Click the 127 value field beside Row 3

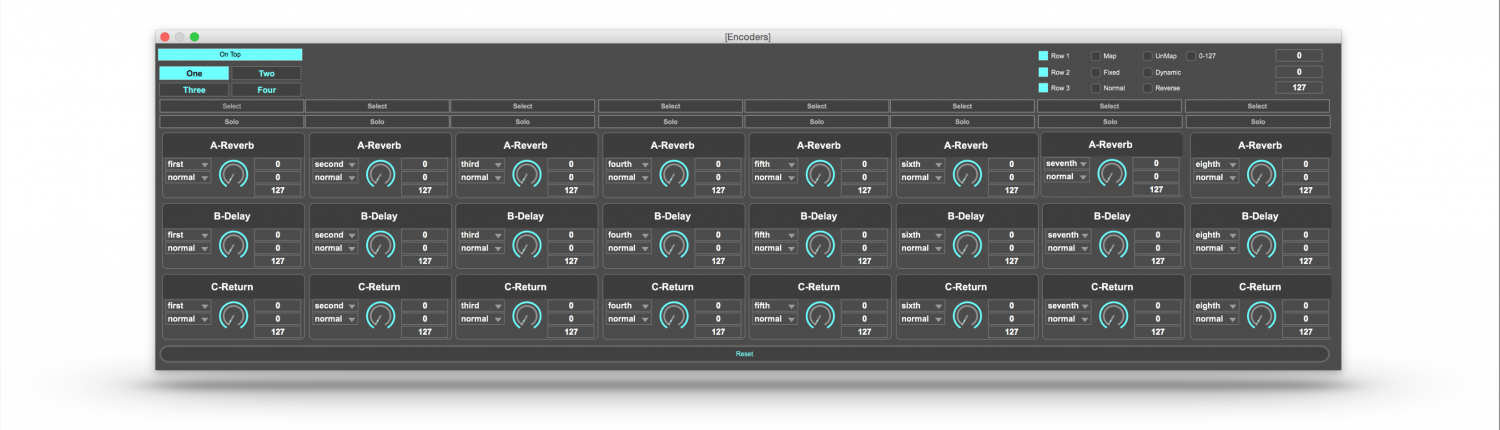[x=1298, y=88]
